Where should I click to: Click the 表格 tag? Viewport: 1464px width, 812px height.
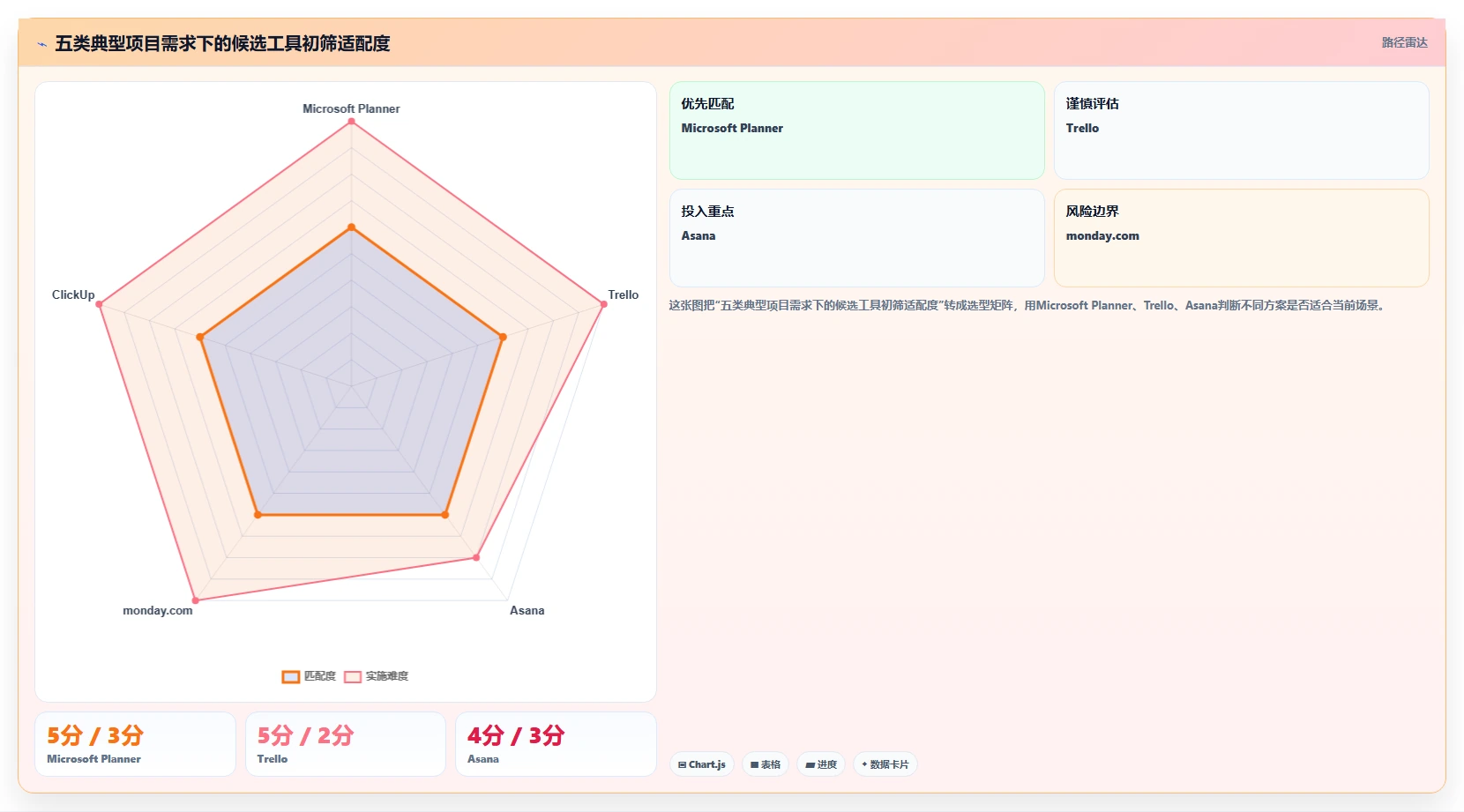point(766,764)
